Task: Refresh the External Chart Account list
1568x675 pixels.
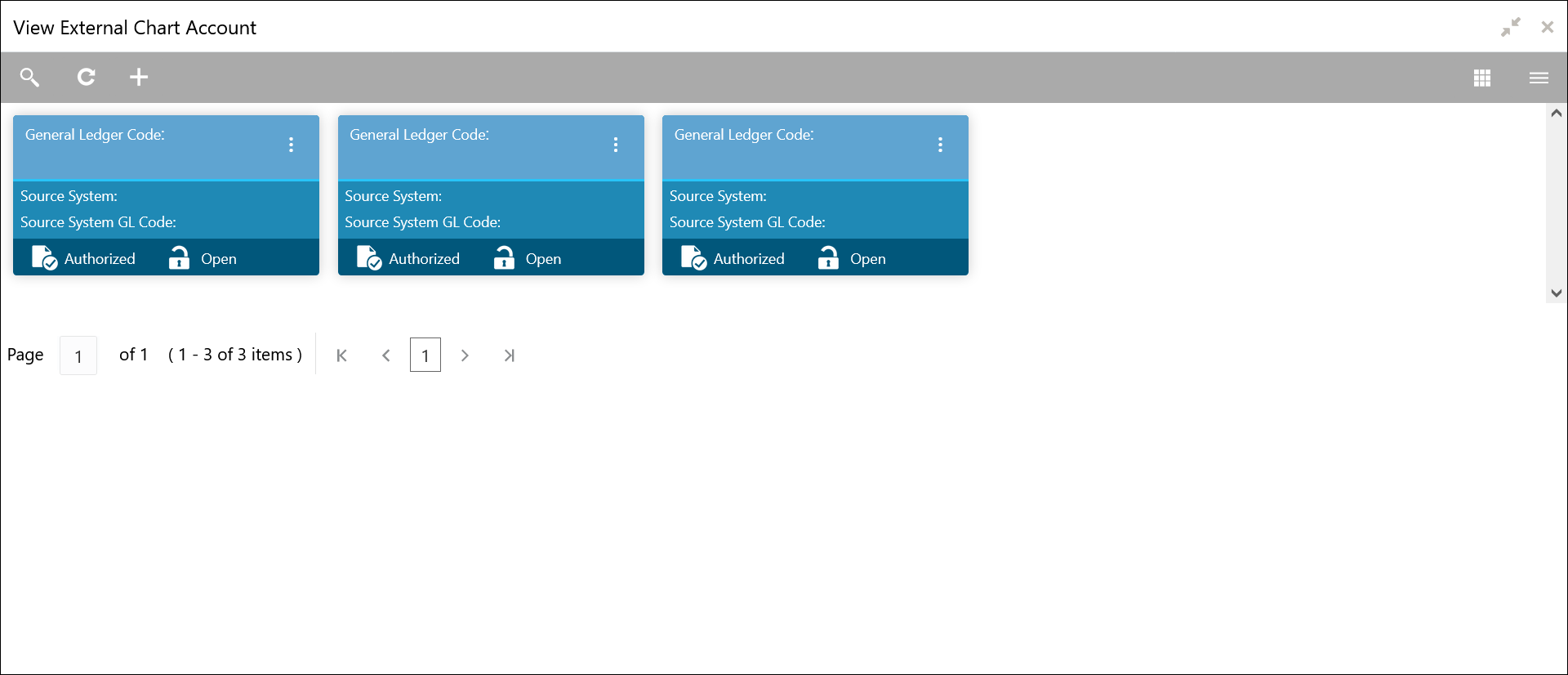Action: pyautogui.click(x=86, y=77)
